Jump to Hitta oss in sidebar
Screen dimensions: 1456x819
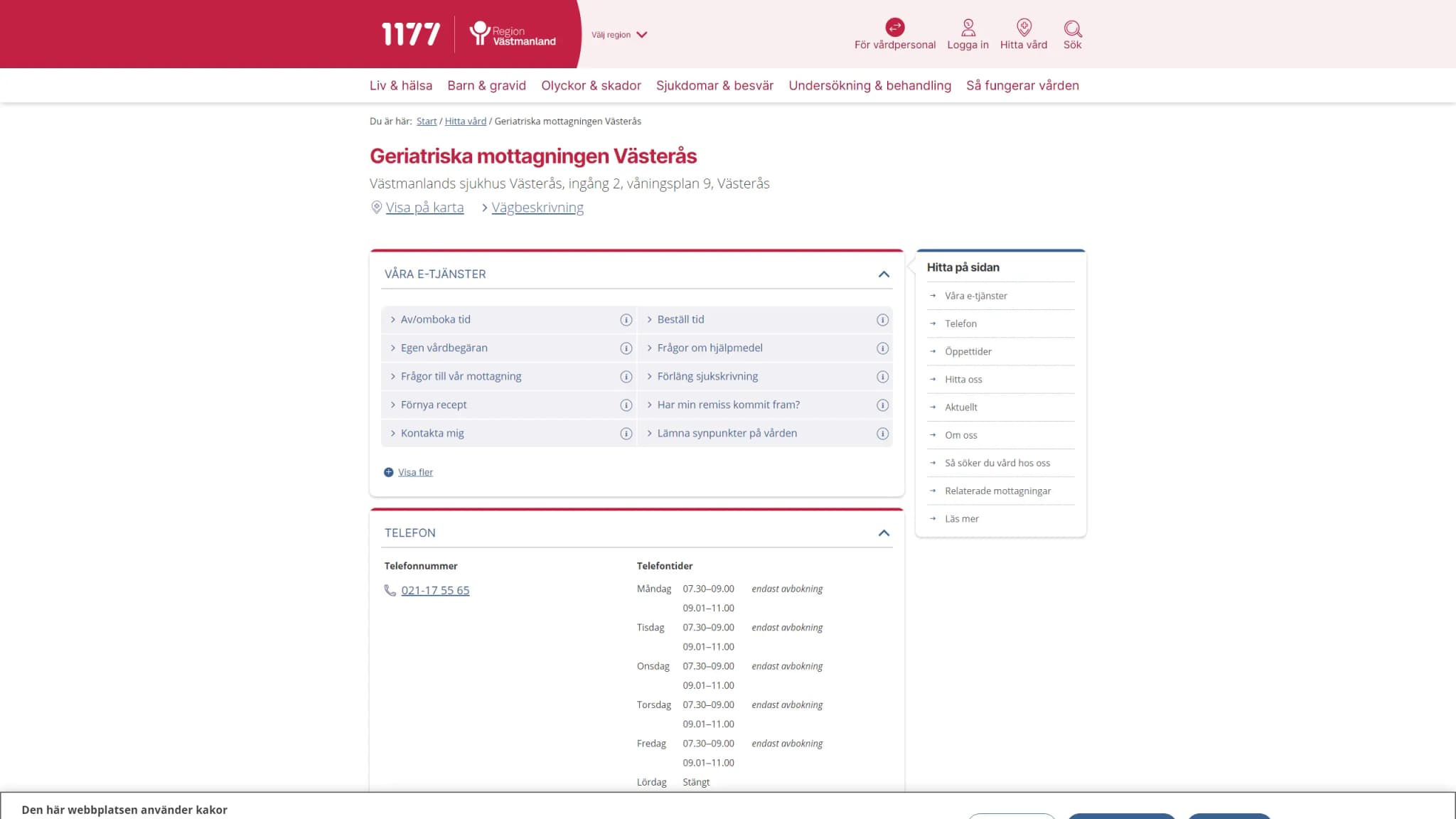(963, 380)
